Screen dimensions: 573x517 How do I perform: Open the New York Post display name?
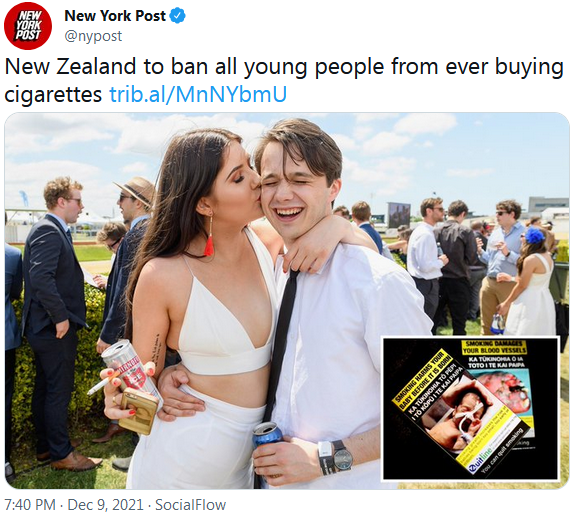click(115, 16)
